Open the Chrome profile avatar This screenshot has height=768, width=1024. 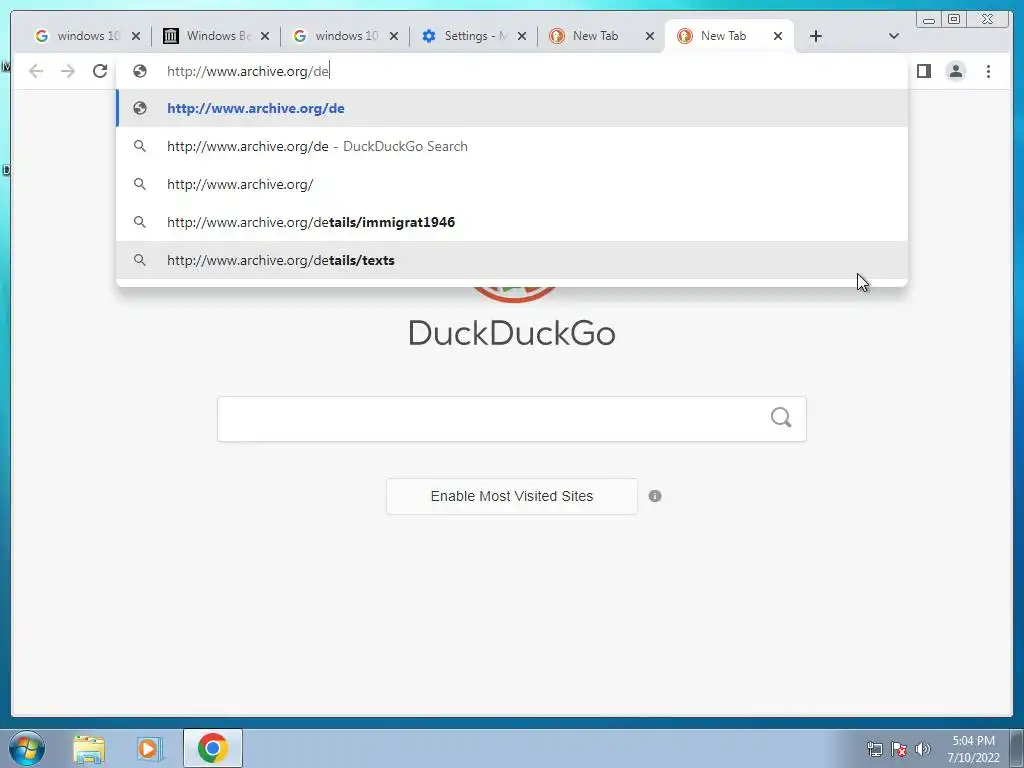click(955, 71)
